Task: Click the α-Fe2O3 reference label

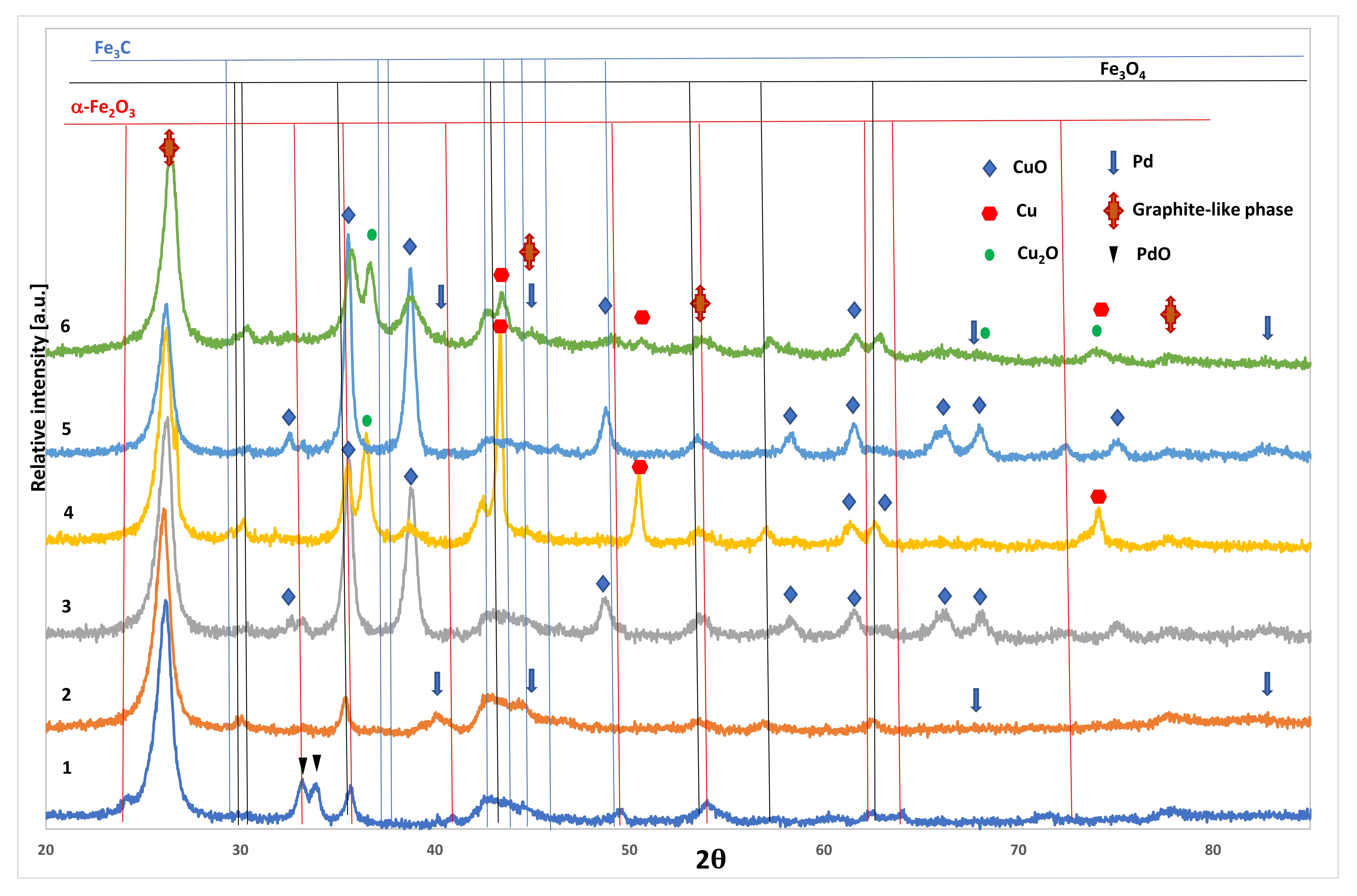Action: [103, 108]
